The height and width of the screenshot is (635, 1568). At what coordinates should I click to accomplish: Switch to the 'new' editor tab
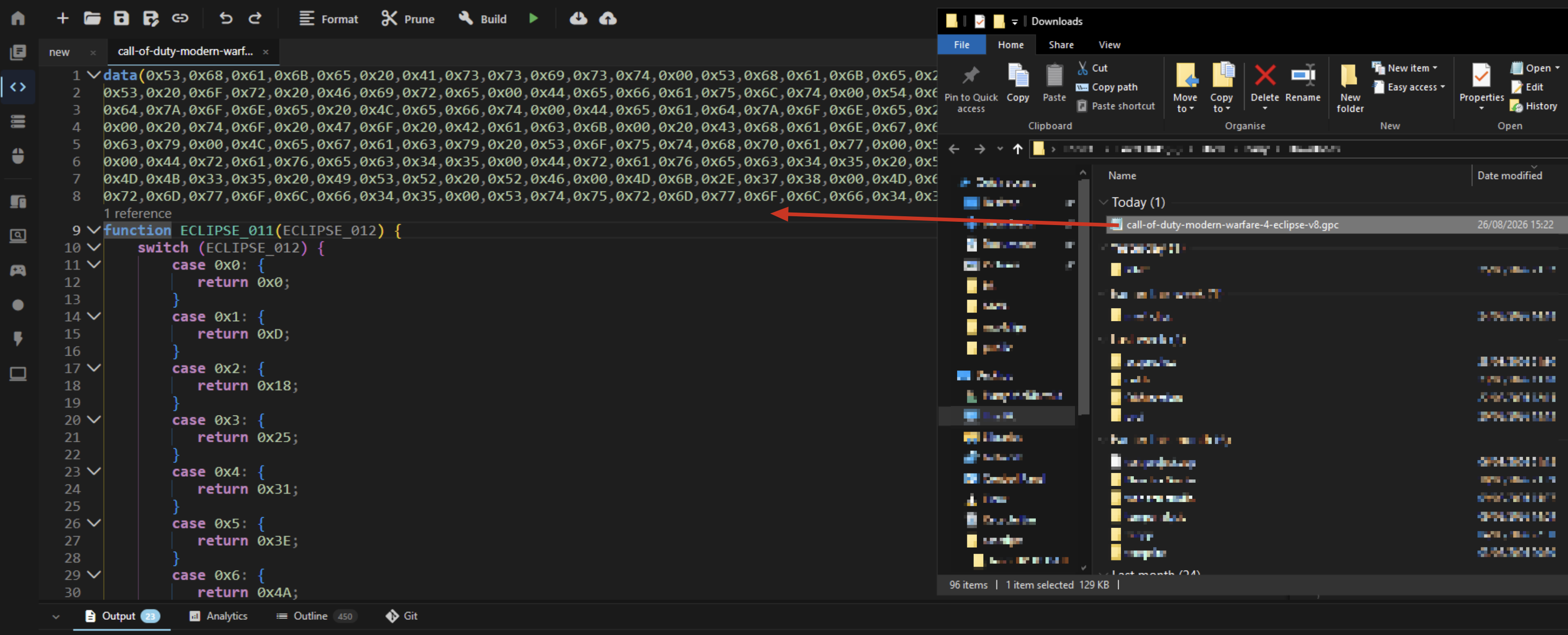60,52
